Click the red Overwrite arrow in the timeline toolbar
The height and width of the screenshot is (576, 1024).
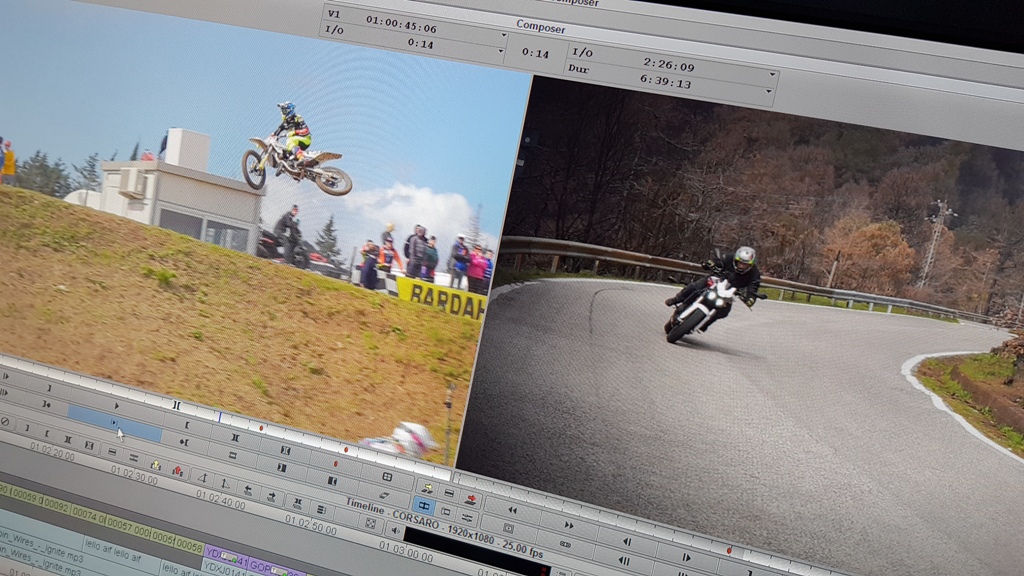178,470
